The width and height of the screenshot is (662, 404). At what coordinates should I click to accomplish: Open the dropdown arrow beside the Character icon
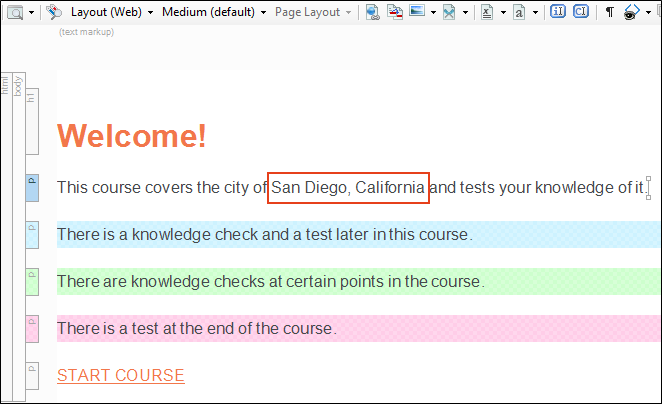535,13
